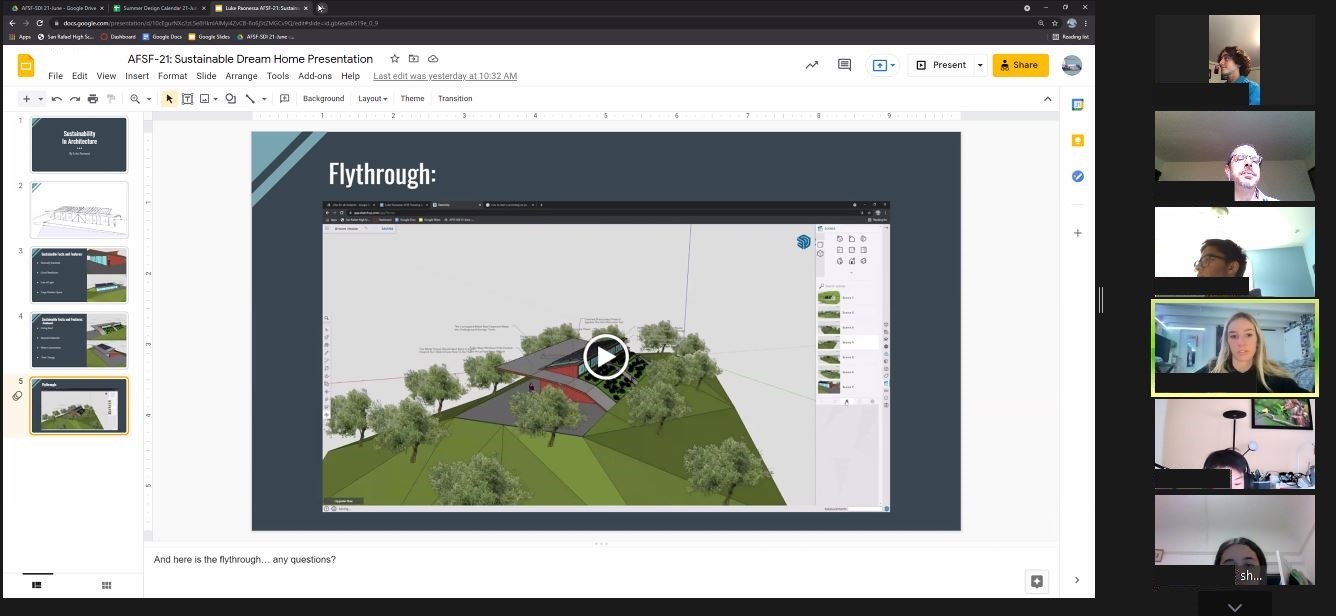Star the presentation with the star icon
This screenshot has width=1336, height=616.
(x=395, y=59)
